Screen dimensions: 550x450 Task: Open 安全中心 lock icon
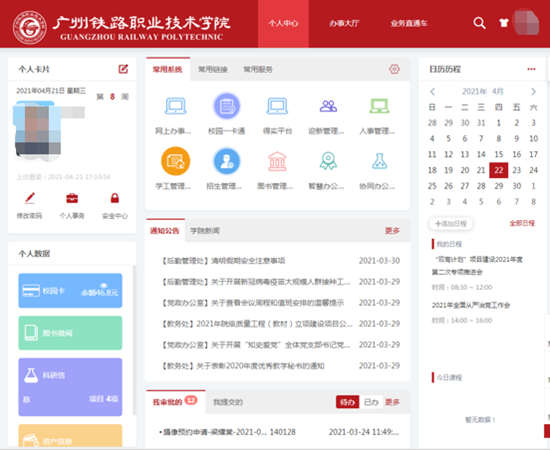tap(115, 199)
